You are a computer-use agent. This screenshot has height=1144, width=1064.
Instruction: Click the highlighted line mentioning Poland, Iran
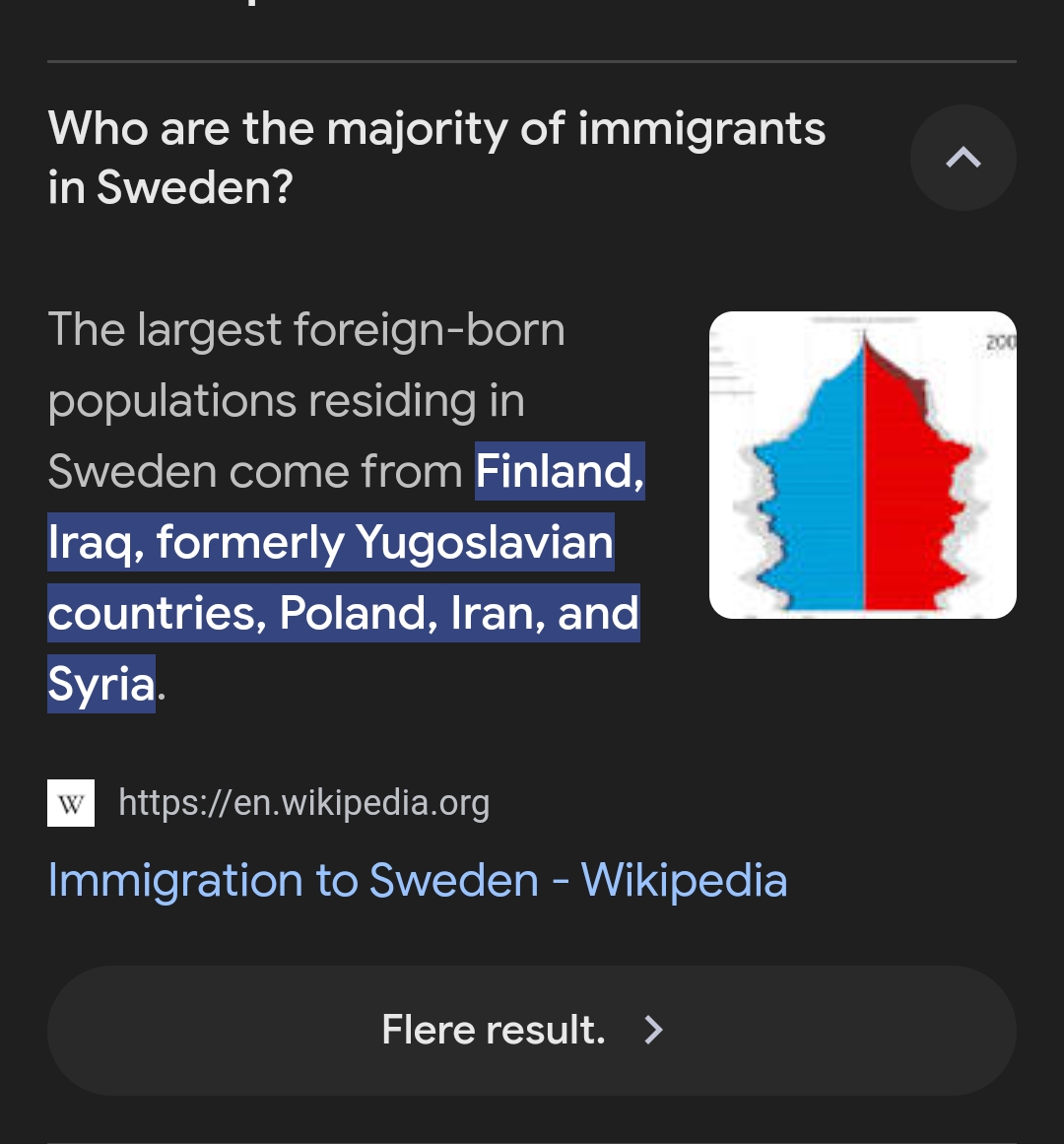click(343, 613)
